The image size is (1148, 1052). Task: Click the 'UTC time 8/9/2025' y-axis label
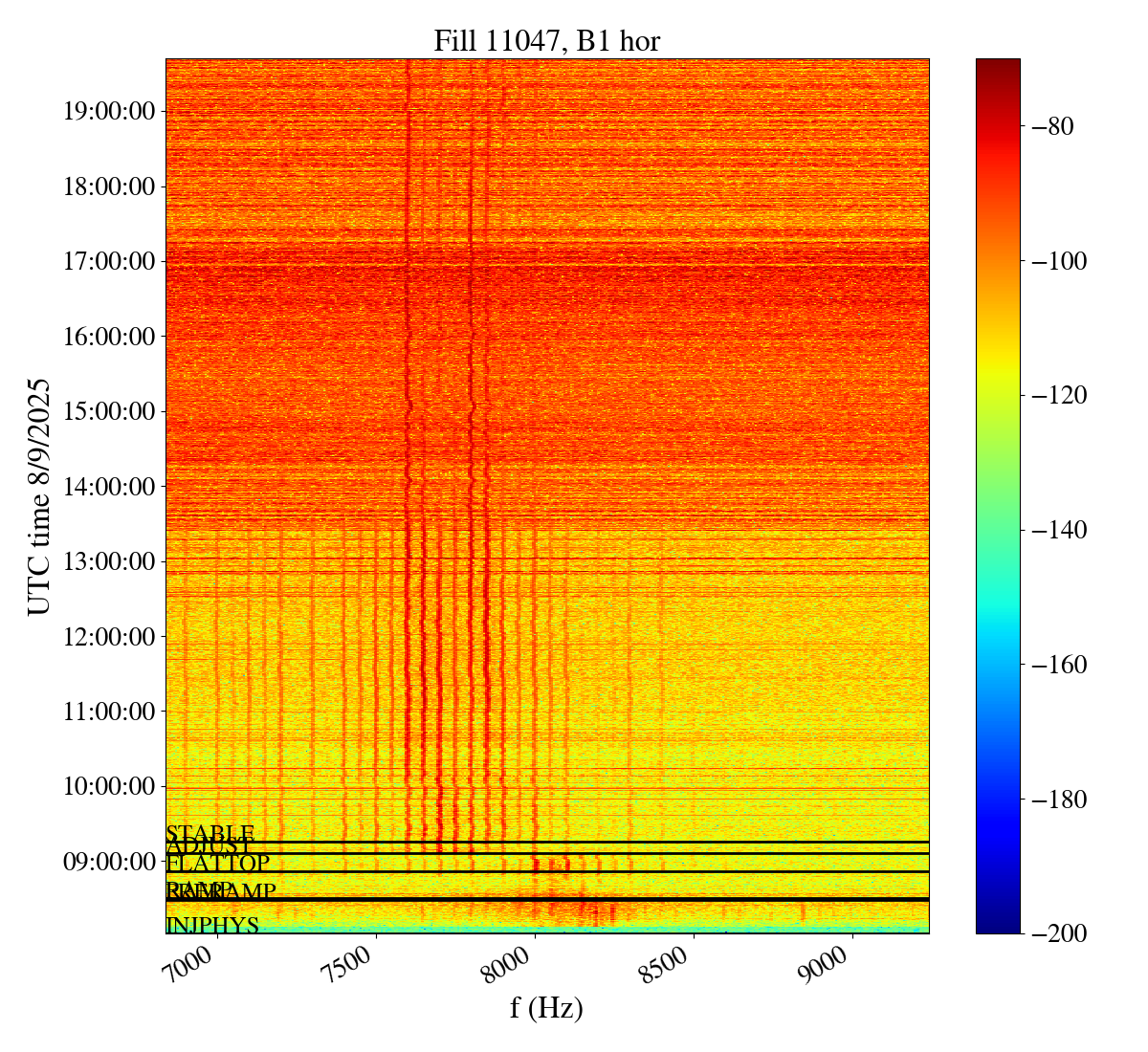tap(38, 495)
